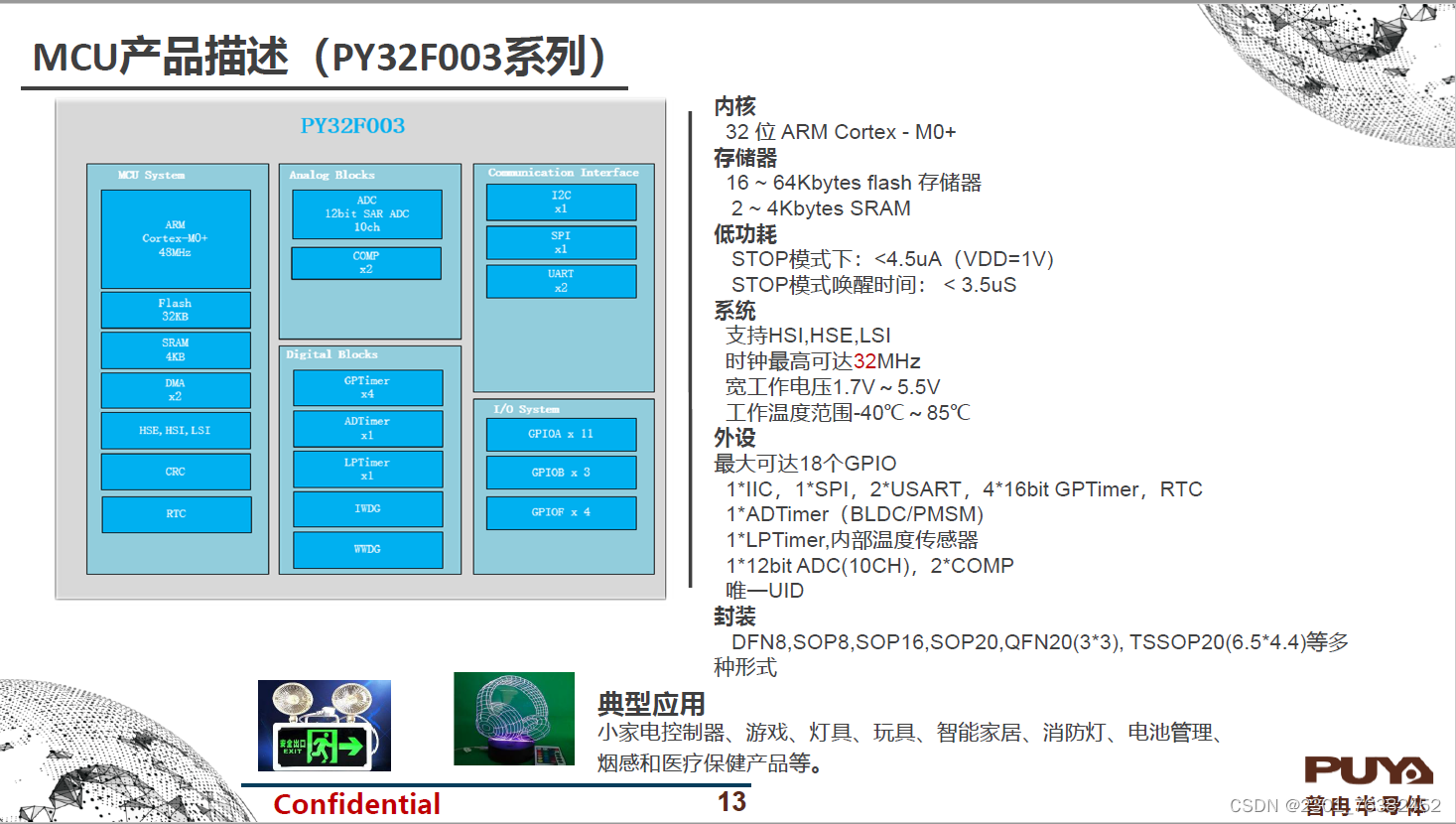Click the PUYA company logo
The height and width of the screenshot is (824, 1456).
click(x=1369, y=770)
